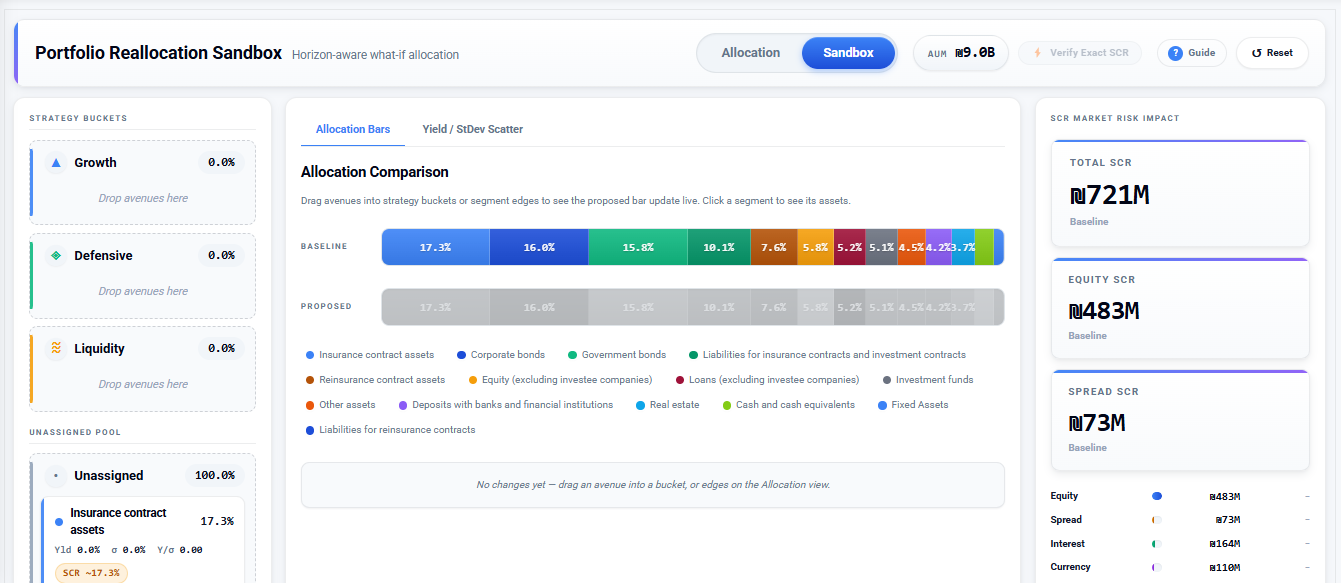Screen dimensions: 1341x583
Task: Click the 5.2% baseline bar segment
Action: (x=849, y=247)
